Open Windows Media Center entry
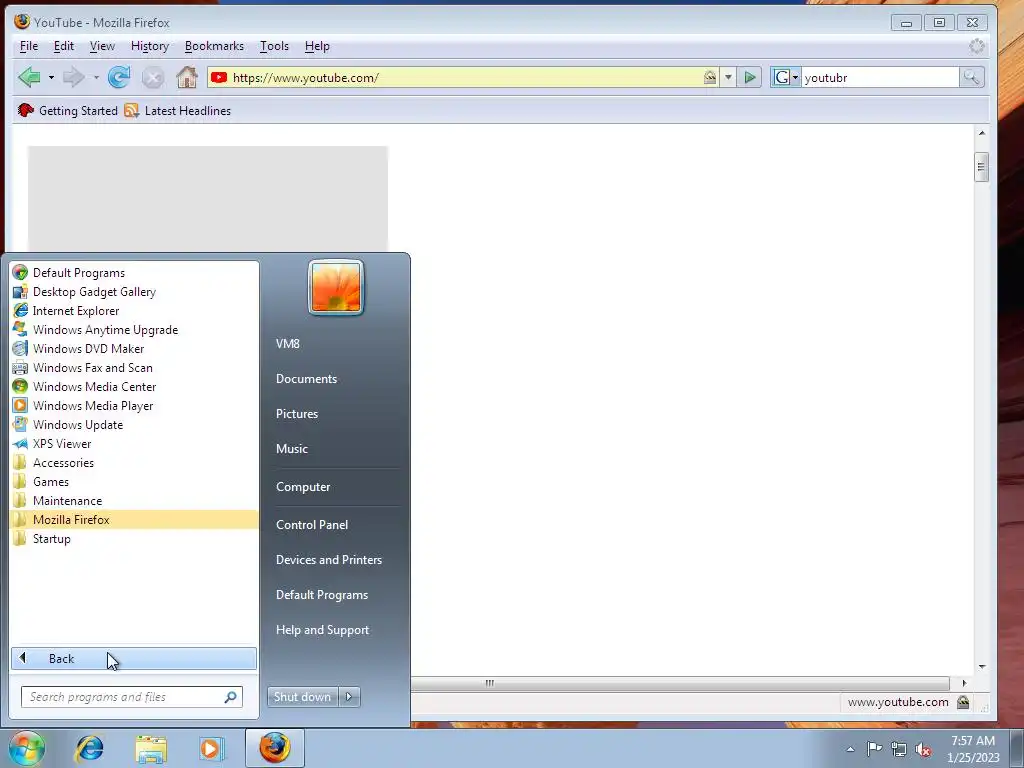The image size is (1024, 768). 94,387
